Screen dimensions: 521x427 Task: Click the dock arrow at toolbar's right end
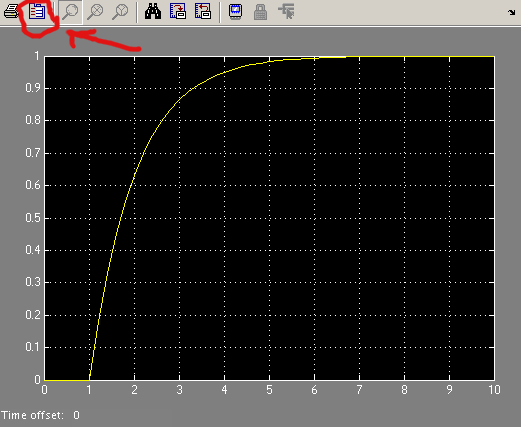pos(511,12)
